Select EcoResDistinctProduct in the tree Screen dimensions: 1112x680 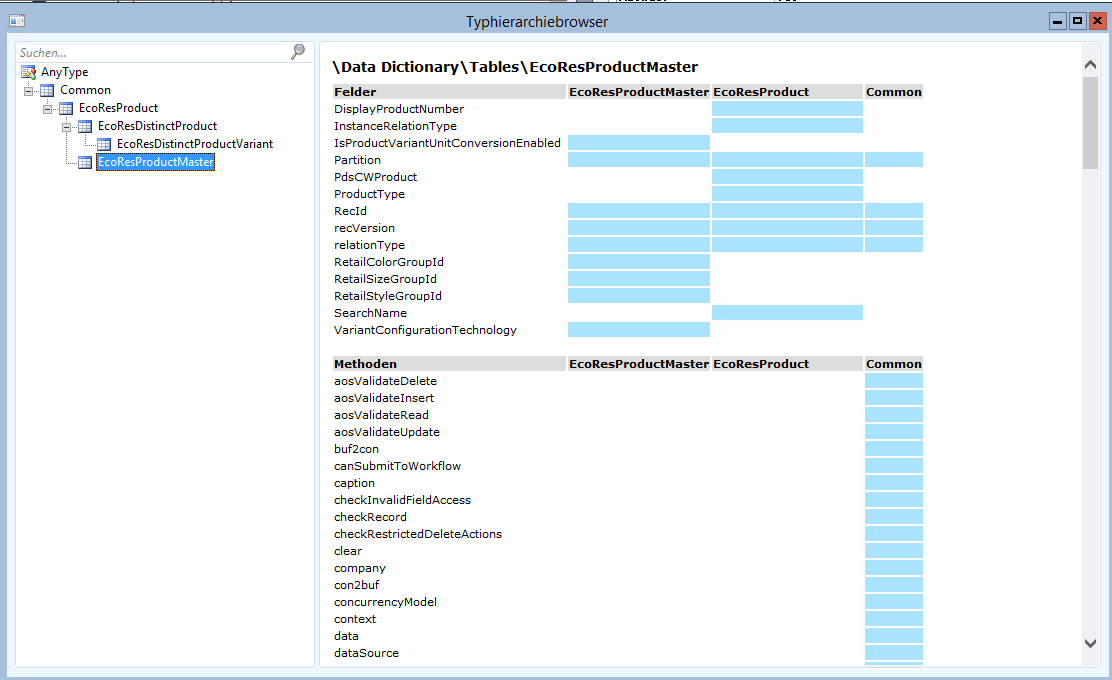(157, 126)
